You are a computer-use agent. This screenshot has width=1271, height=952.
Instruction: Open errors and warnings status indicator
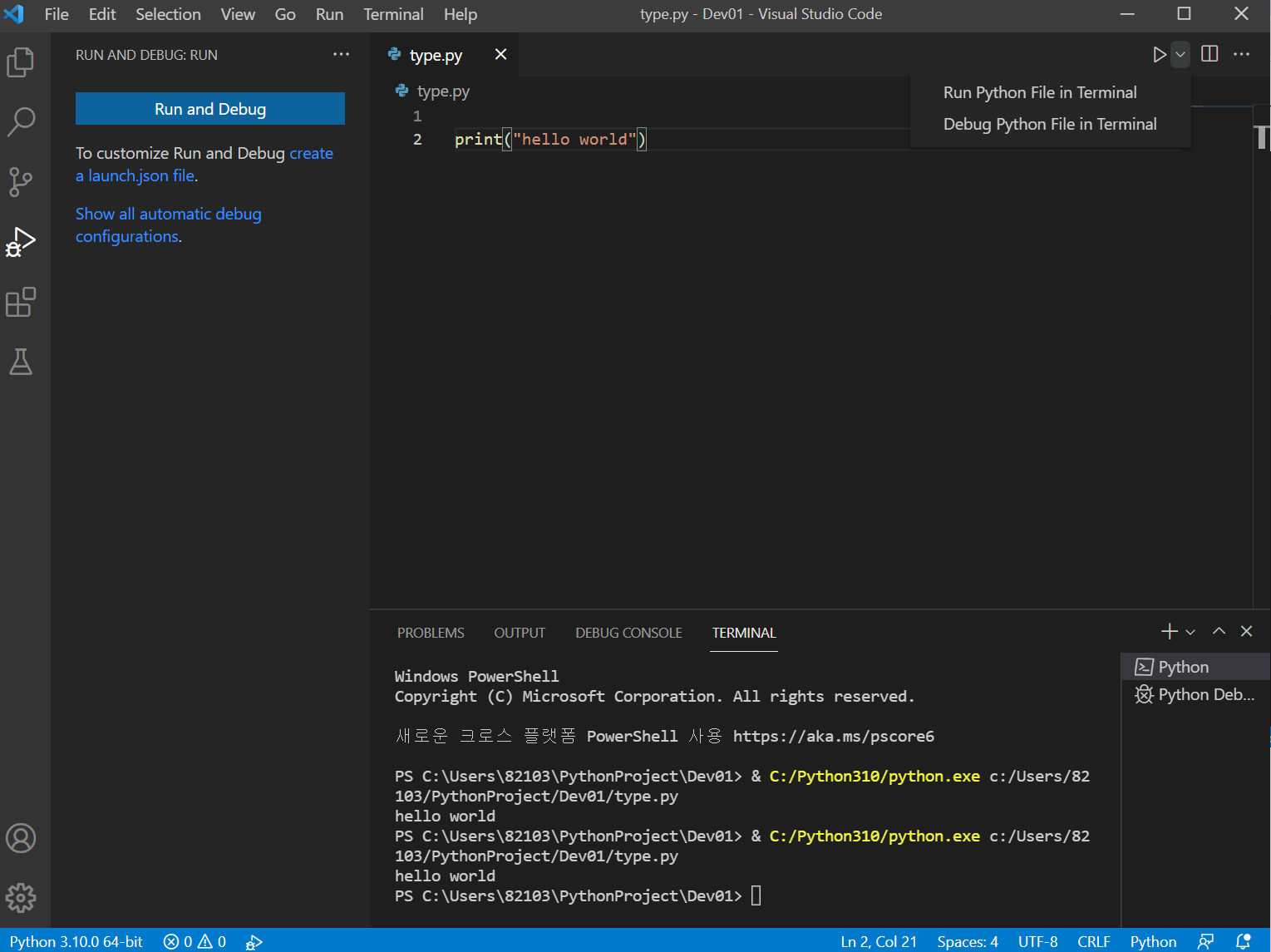(195, 941)
